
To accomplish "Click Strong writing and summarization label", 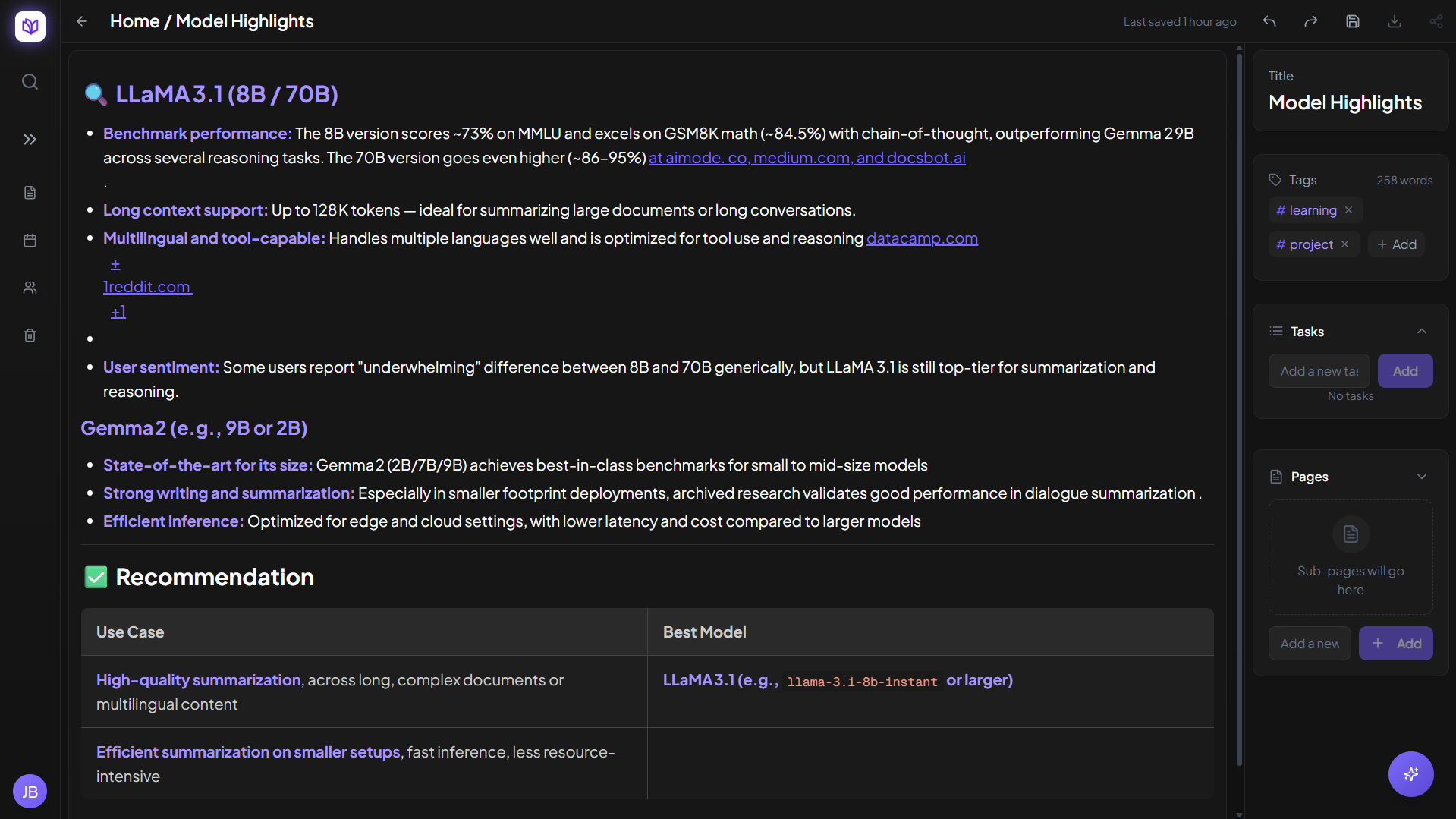I will point(228,493).
